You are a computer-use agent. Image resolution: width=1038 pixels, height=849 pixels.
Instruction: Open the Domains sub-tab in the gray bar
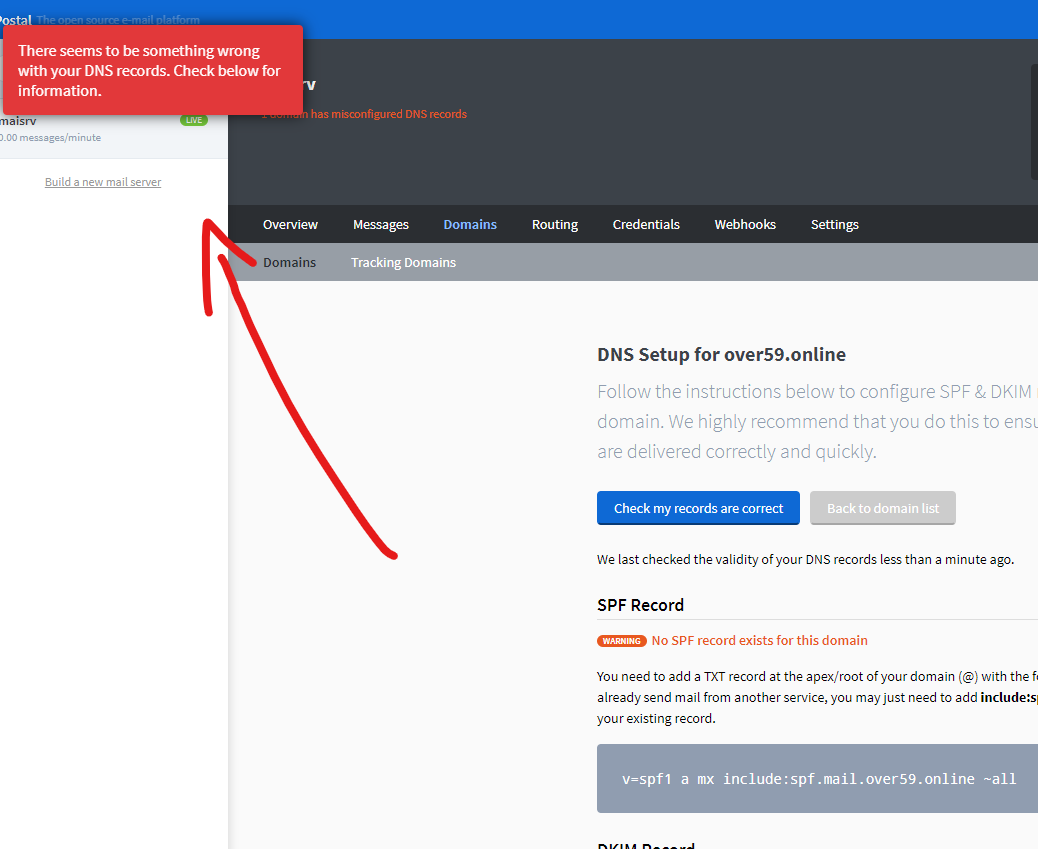coord(289,262)
